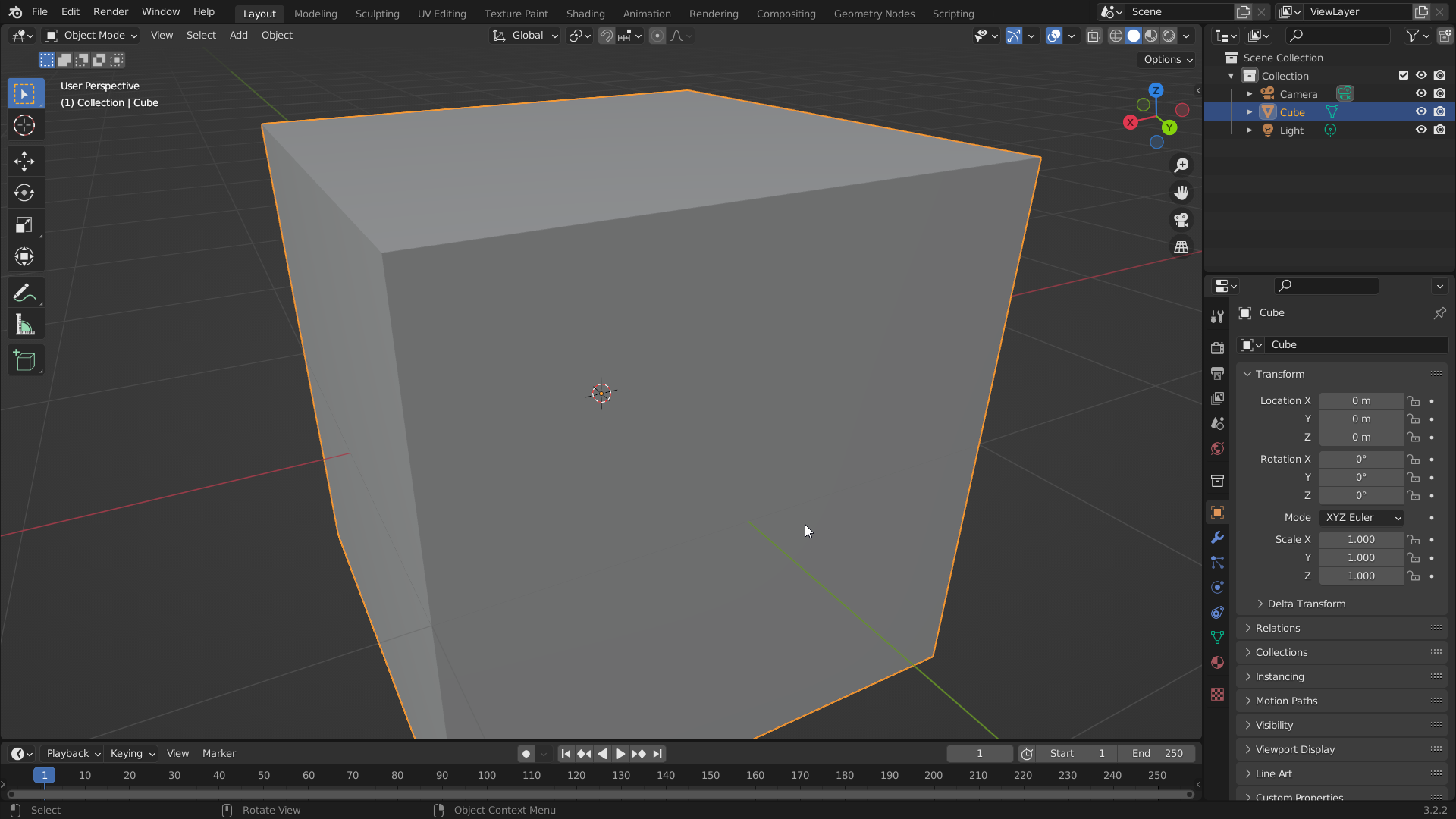Select the Rotate tool in toolbar
This screenshot has width=1456, height=819.
pos(24,193)
